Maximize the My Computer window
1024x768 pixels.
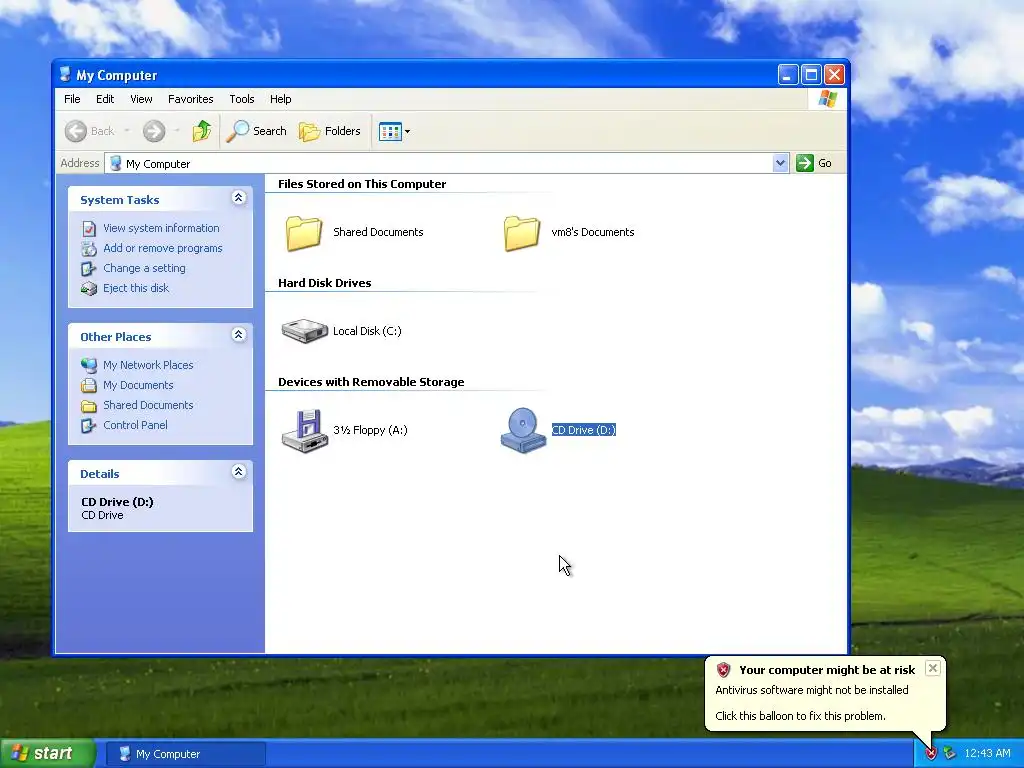(811, 74)
